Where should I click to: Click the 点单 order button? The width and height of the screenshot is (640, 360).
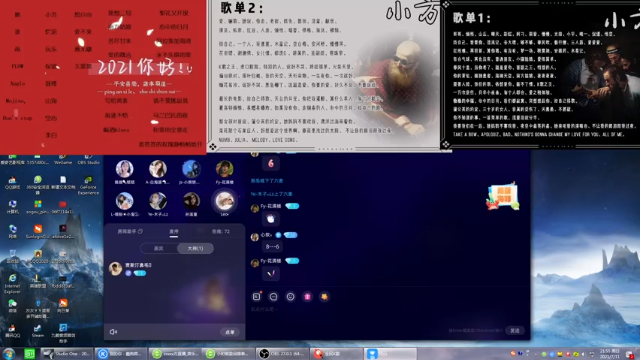click(x=230, y=332)
